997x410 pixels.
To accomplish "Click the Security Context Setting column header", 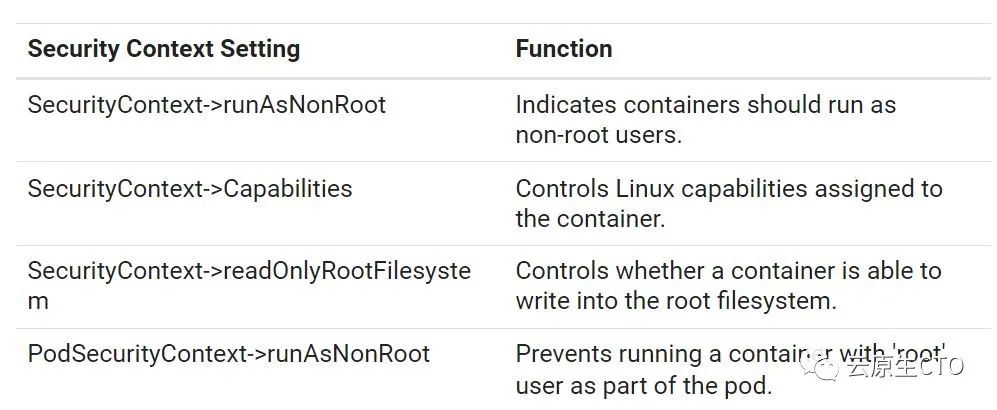I will (x=163, y=48).
